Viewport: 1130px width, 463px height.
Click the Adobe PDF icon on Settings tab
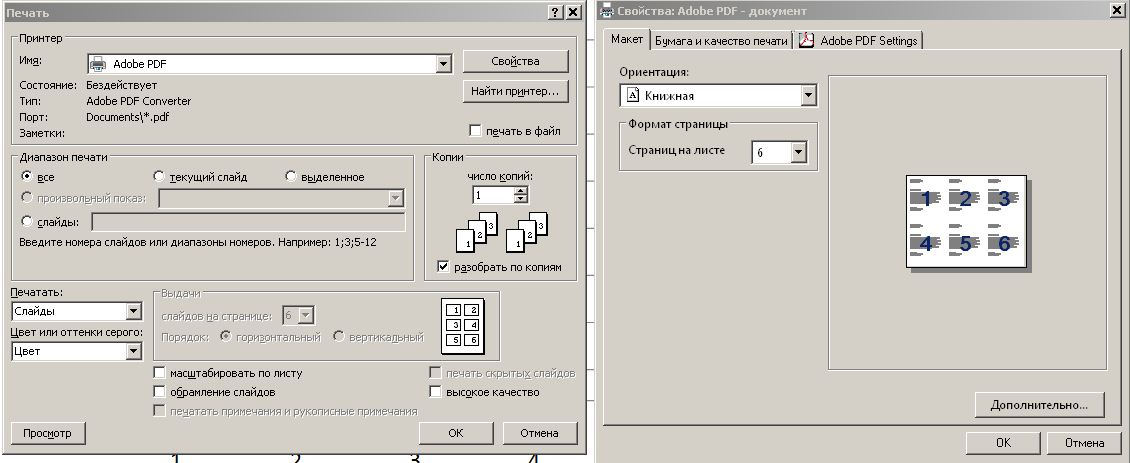pyautogui.click(x=806, y=41)
